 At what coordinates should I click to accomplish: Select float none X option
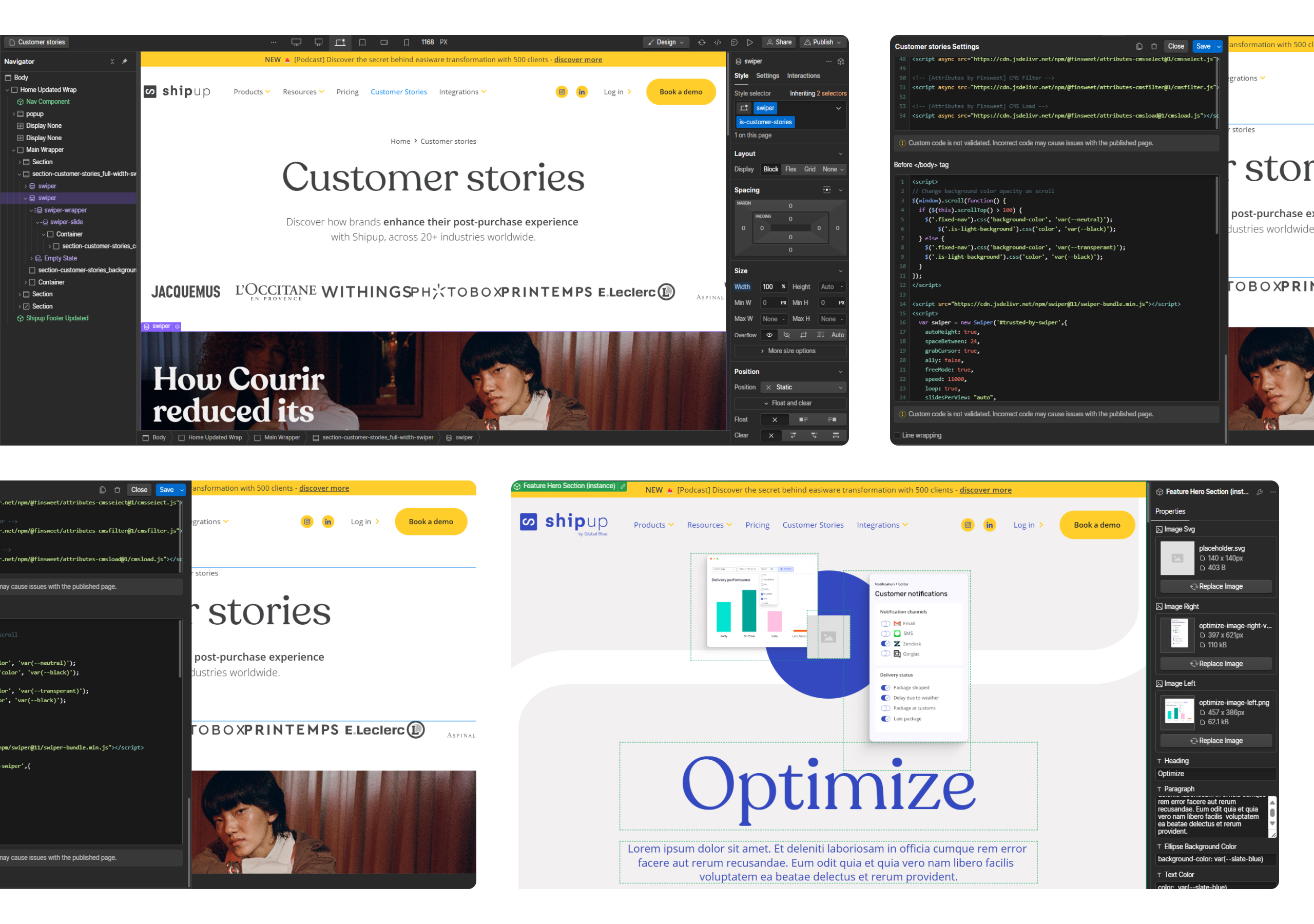tap(775, 419)
